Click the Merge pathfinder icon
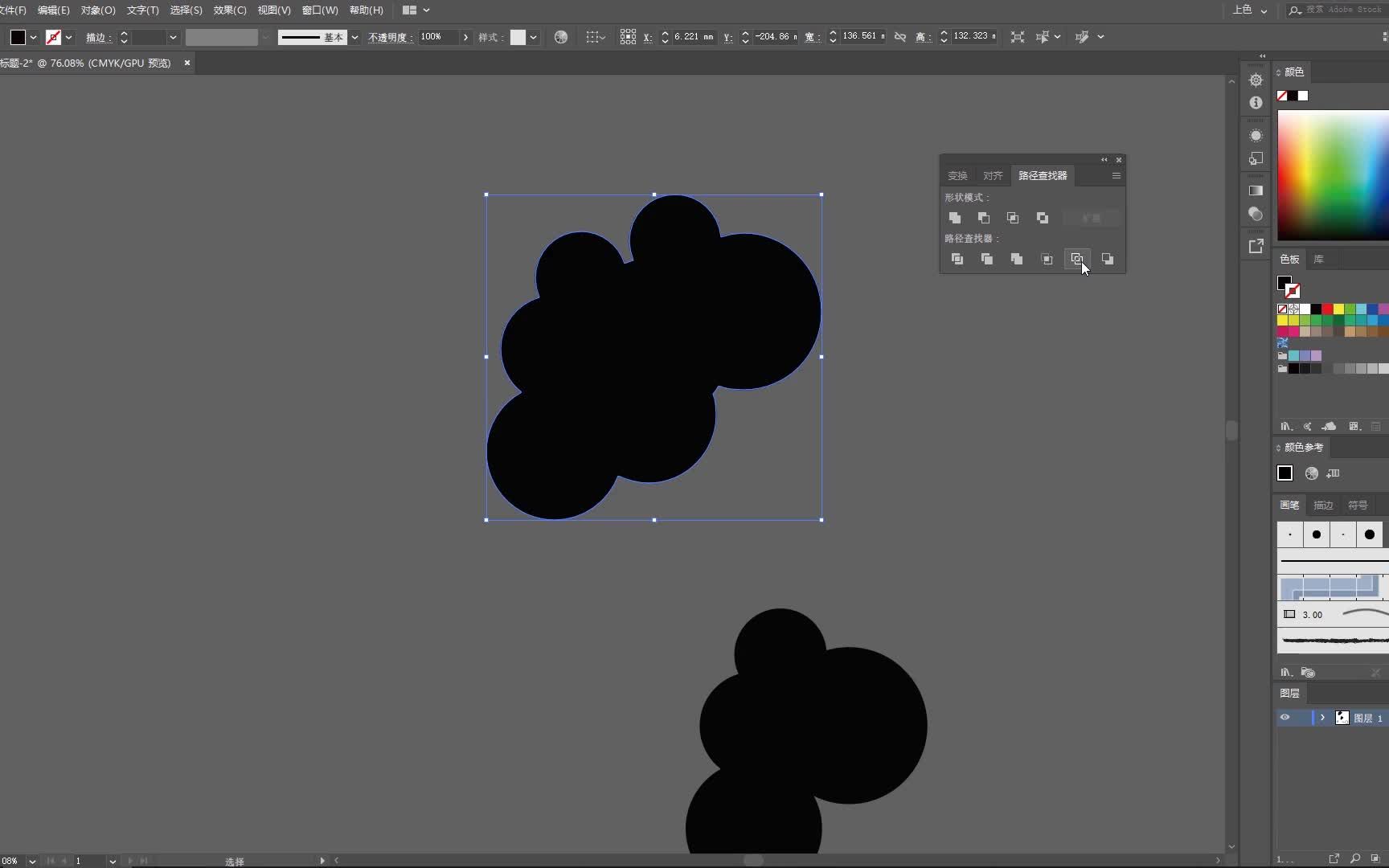Image resolution: width=1389 pixels, height=868 pixels. (x=1017, y=259)
